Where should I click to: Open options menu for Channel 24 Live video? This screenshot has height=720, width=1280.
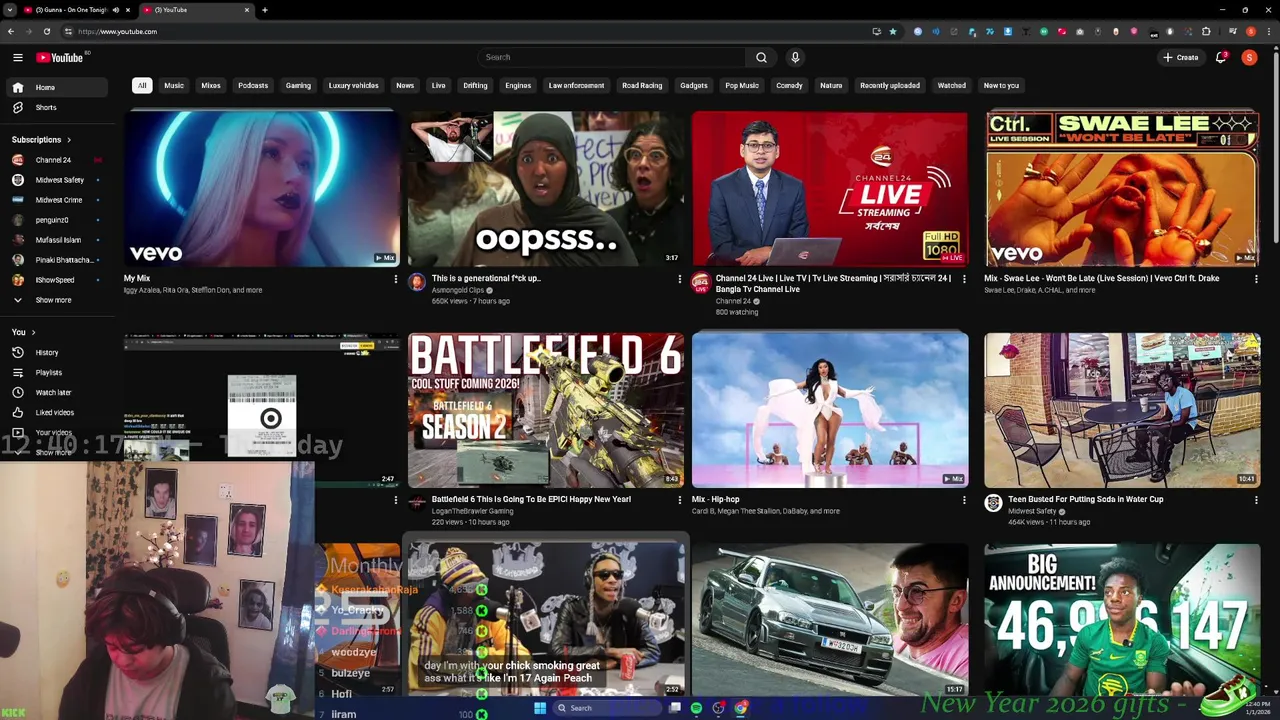(x=964, y=279)
